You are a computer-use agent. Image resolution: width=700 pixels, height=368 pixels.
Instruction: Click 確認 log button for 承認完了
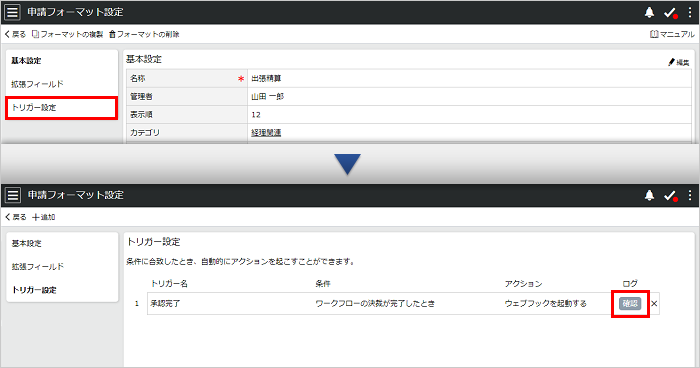[x=630, y=304]
